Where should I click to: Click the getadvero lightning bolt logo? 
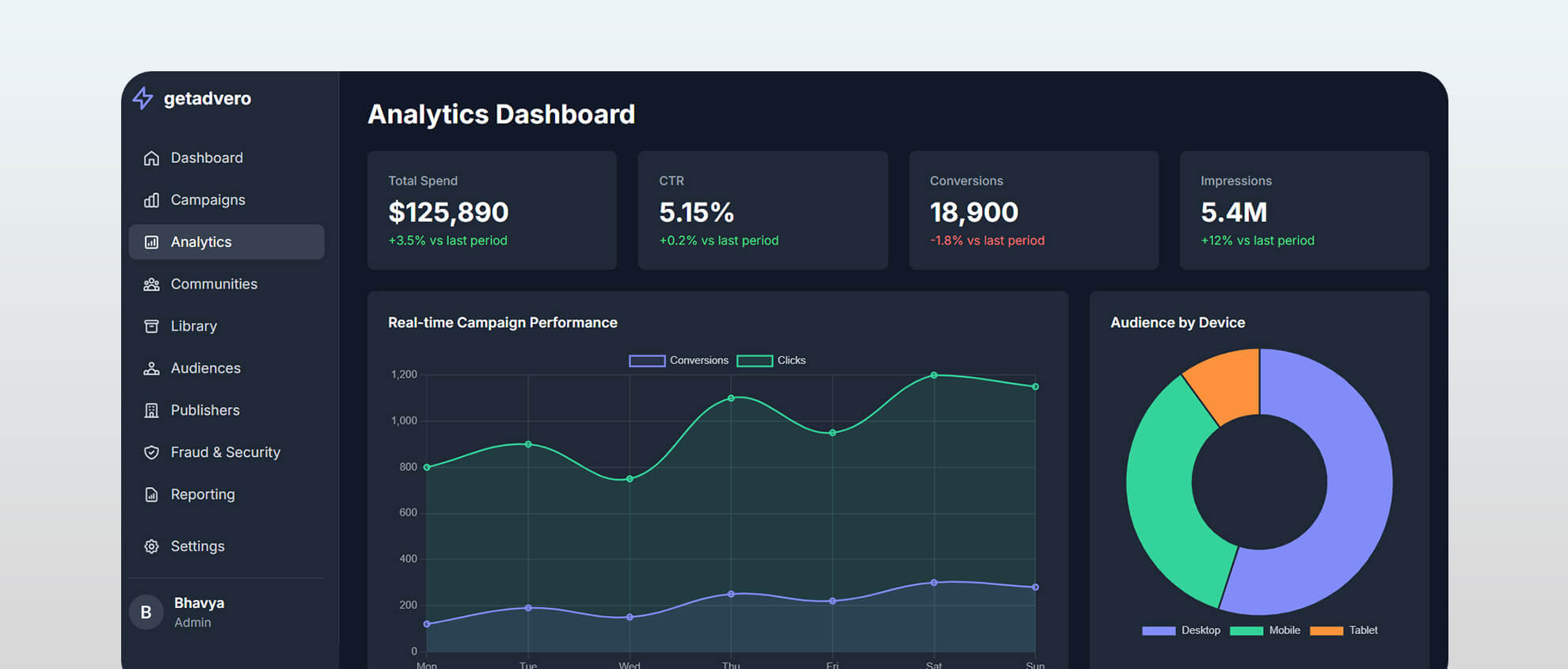coord(143,98)
